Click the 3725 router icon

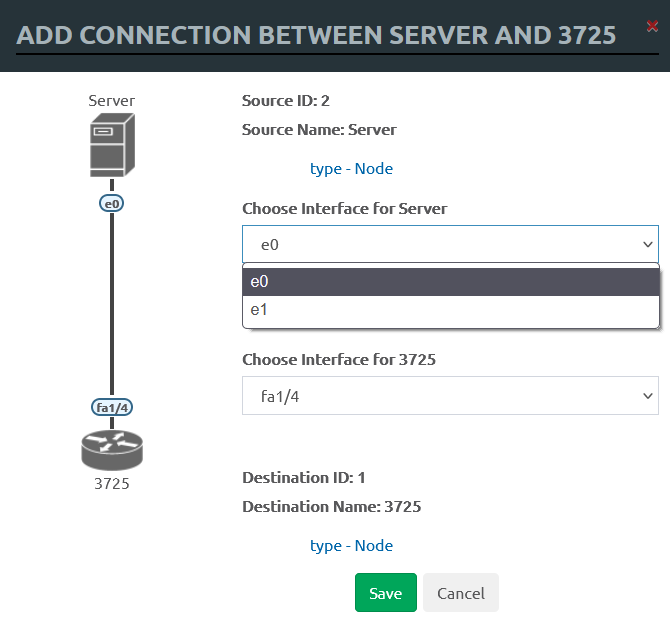111,449
